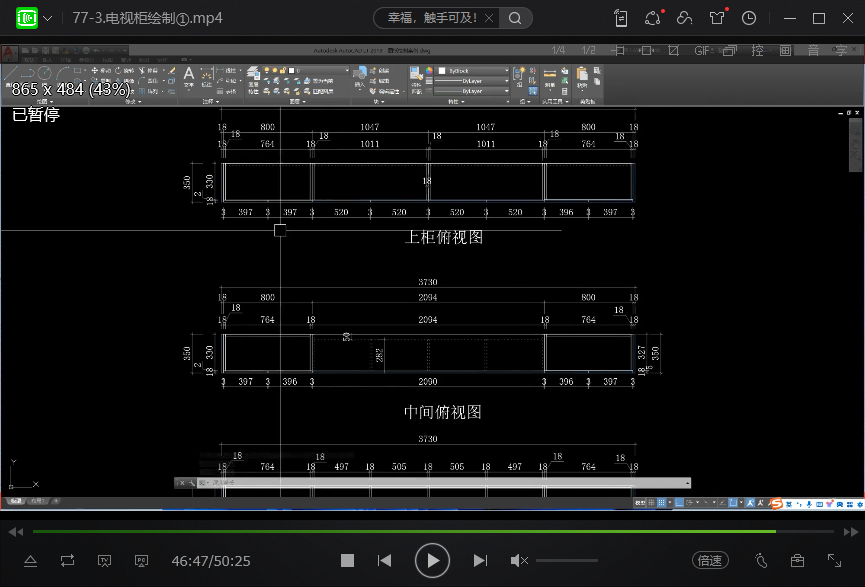Image resolution: width=865 pixels, height=587 pixels.
Task: Skip to the previous video
Action: (x=384, y=561)
